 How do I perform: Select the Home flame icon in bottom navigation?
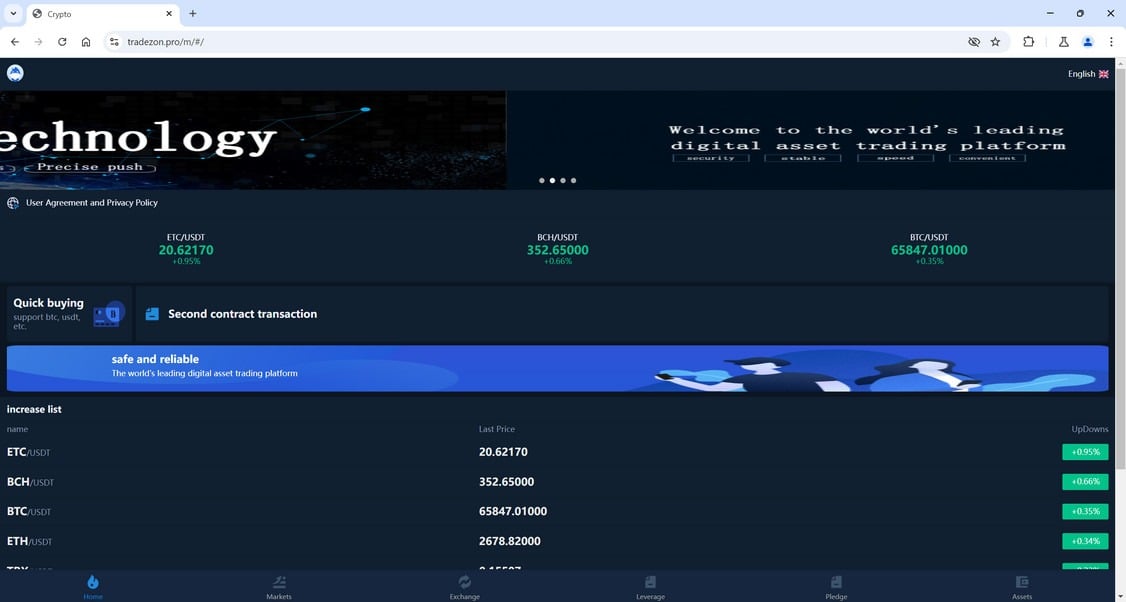(x=93, y=581)
